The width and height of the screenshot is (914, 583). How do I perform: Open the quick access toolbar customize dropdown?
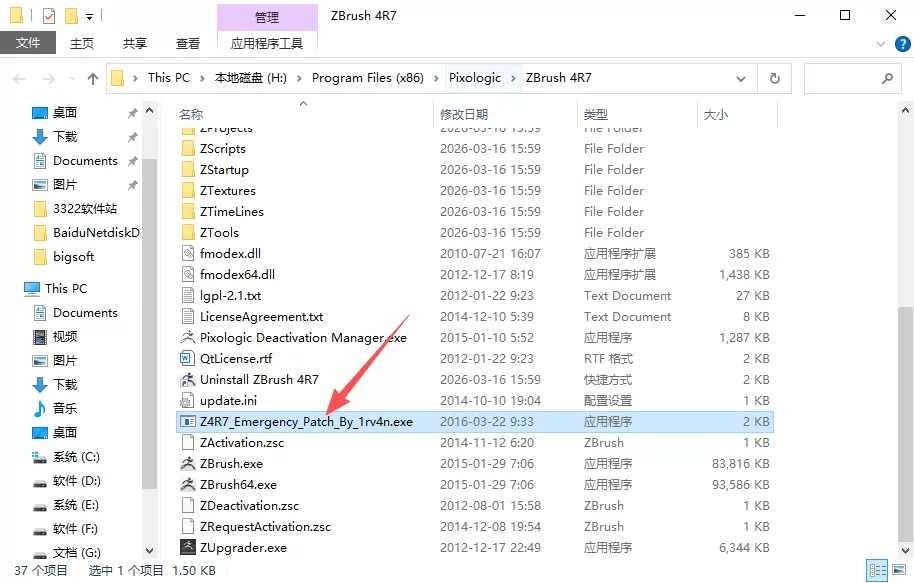click(x=89, y=16)
